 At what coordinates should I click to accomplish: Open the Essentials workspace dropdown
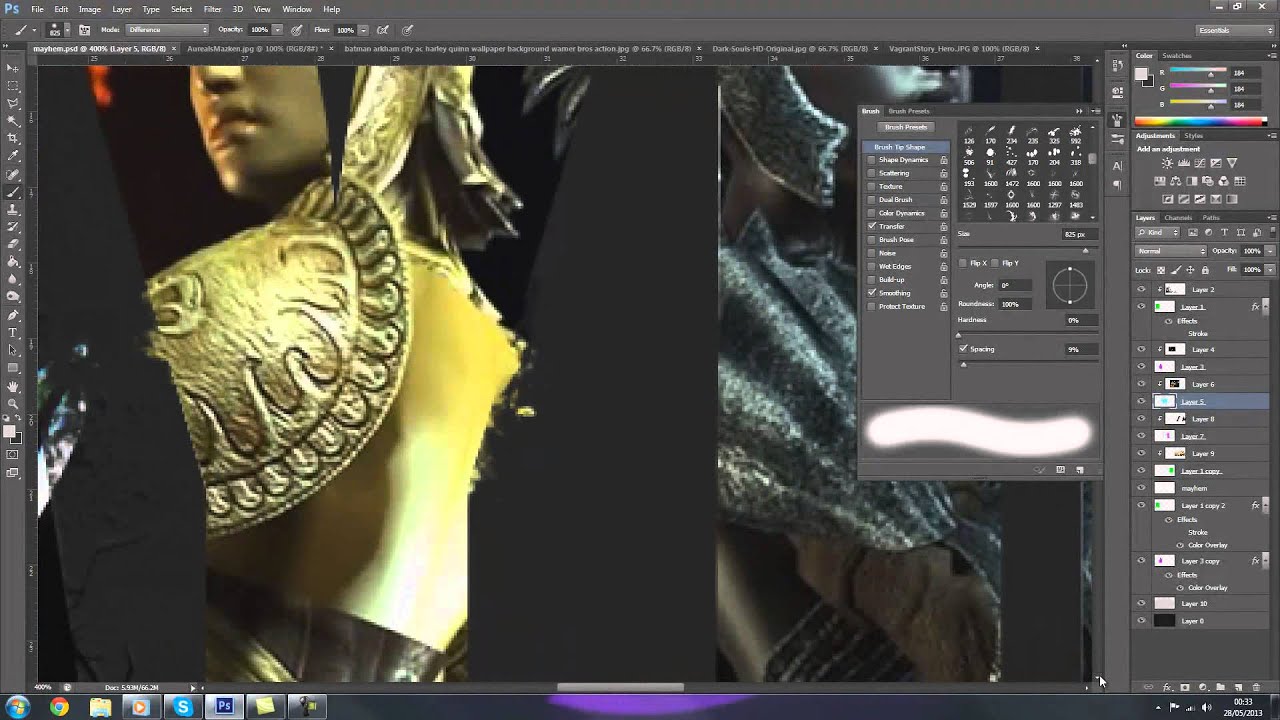pos(1234,30)
